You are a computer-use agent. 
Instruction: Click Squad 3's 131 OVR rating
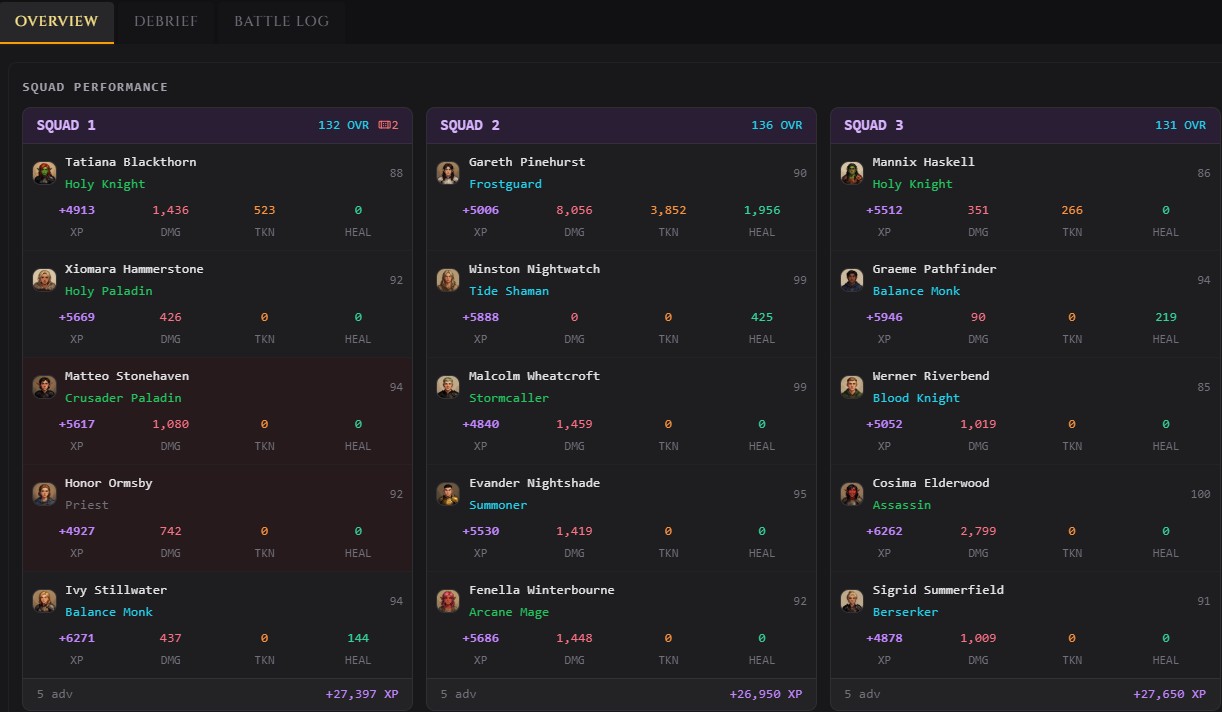point(1180,125)
